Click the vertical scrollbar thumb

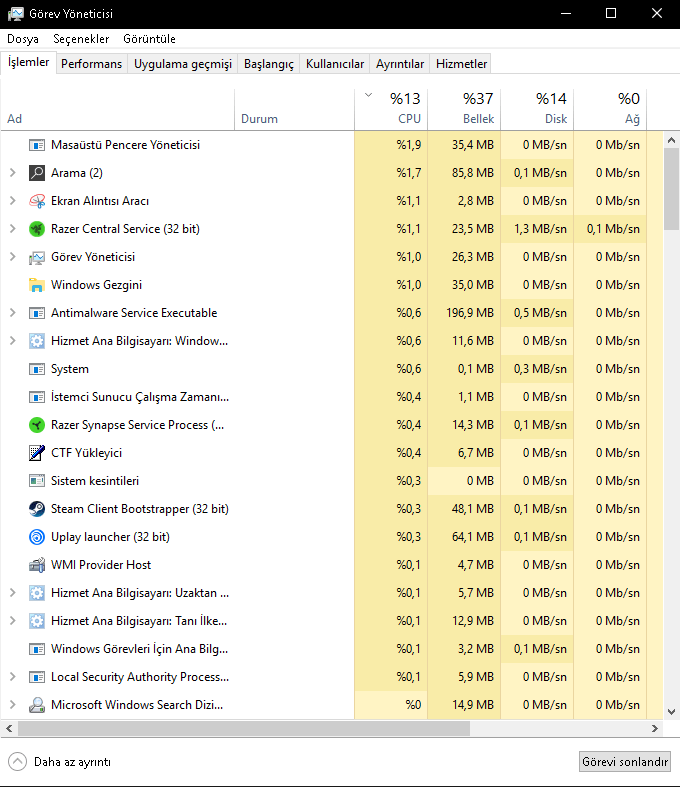671,189
